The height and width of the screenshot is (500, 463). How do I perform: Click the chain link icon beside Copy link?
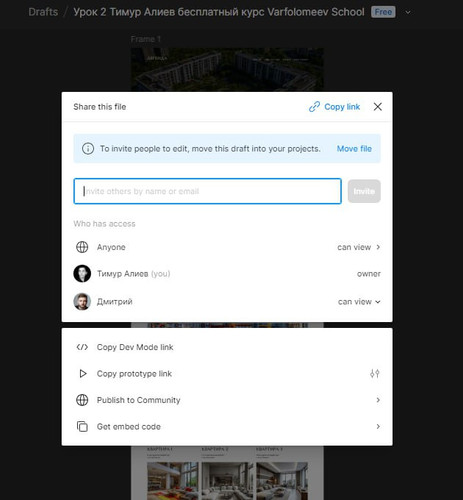[x=314, y=107]
